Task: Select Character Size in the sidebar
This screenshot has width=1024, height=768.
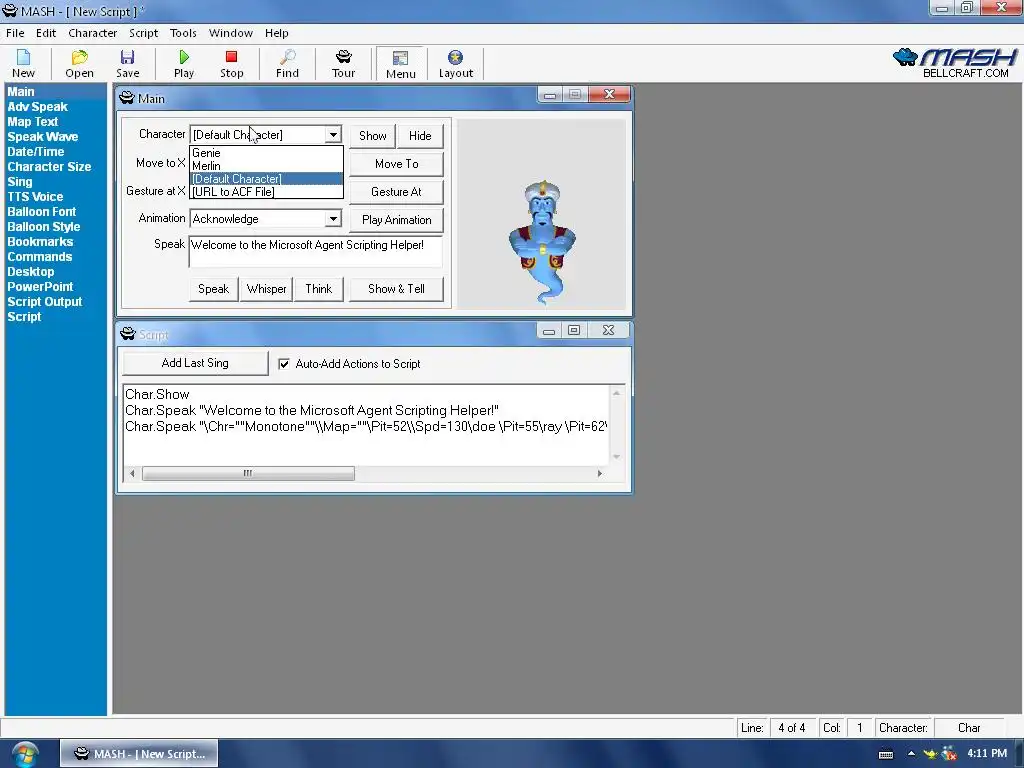Action: (x=49, y=167)
